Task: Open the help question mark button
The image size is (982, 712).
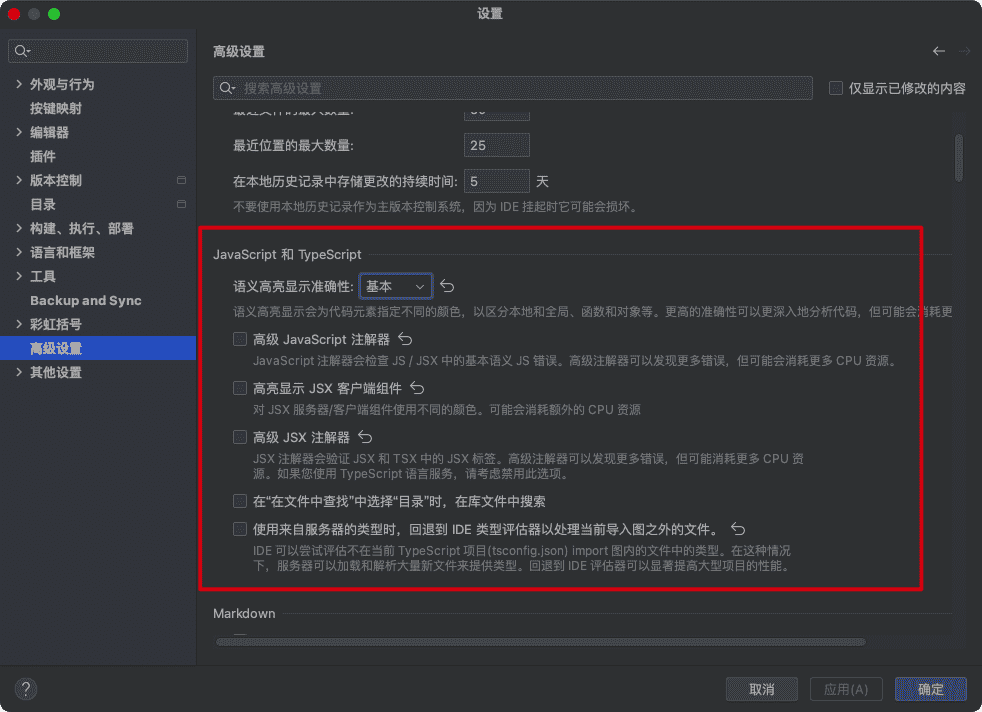Action: [27, 689]
